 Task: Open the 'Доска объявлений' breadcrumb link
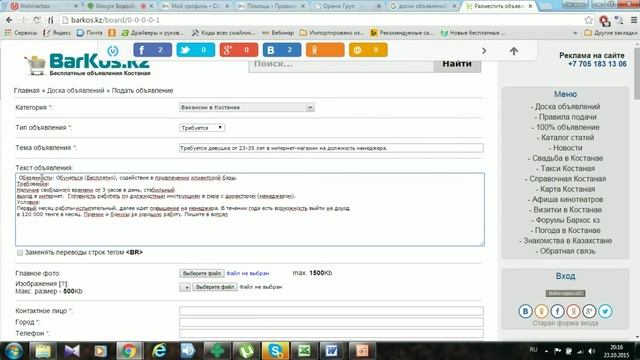[76, 91]
